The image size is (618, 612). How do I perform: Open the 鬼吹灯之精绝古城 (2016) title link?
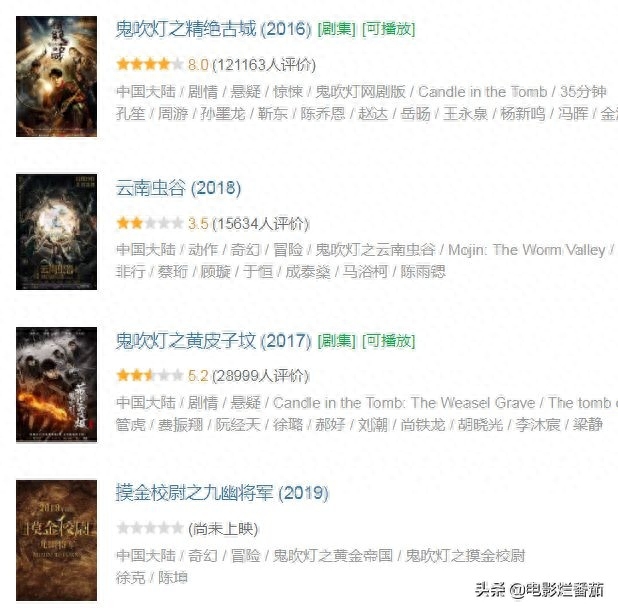(213, 29)
